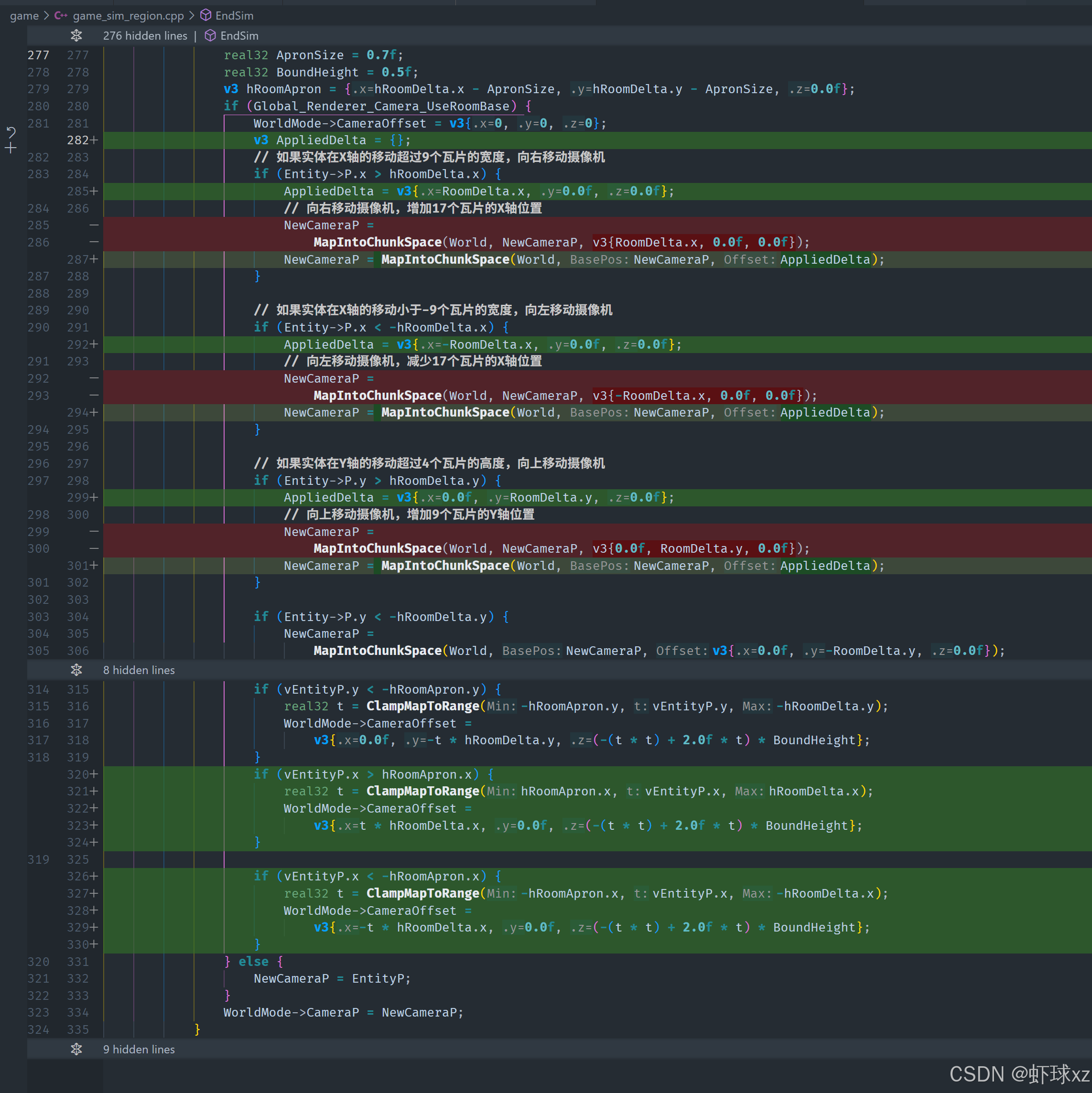Click added-line plus marker at line 282
Viewport: 1092px width, 1093px height.
(x=94, y=140)
